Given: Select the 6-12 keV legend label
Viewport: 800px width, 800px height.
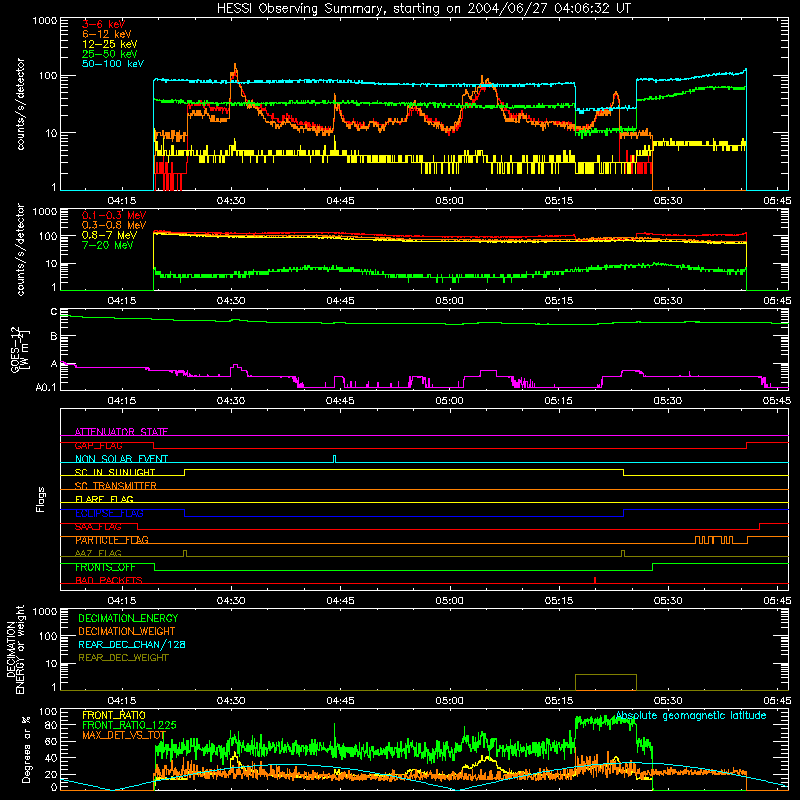Looking at the screenshot, I should pyautogui.click(x=107, y=34).
